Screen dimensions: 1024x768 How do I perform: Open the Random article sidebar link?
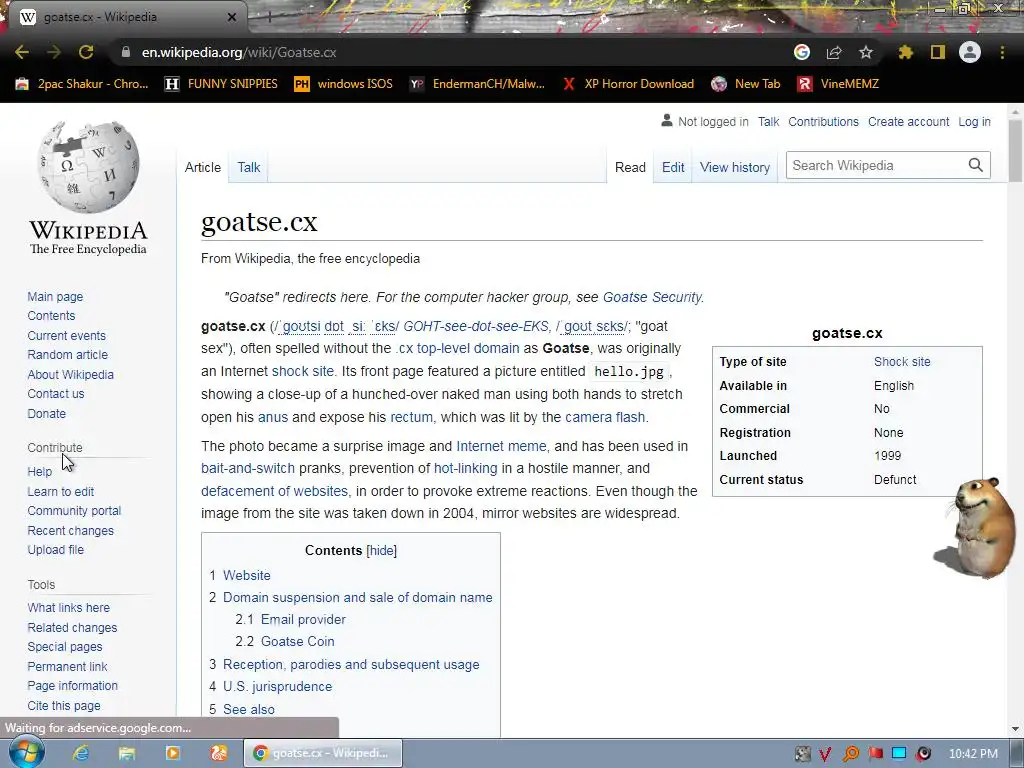point(67,355)
